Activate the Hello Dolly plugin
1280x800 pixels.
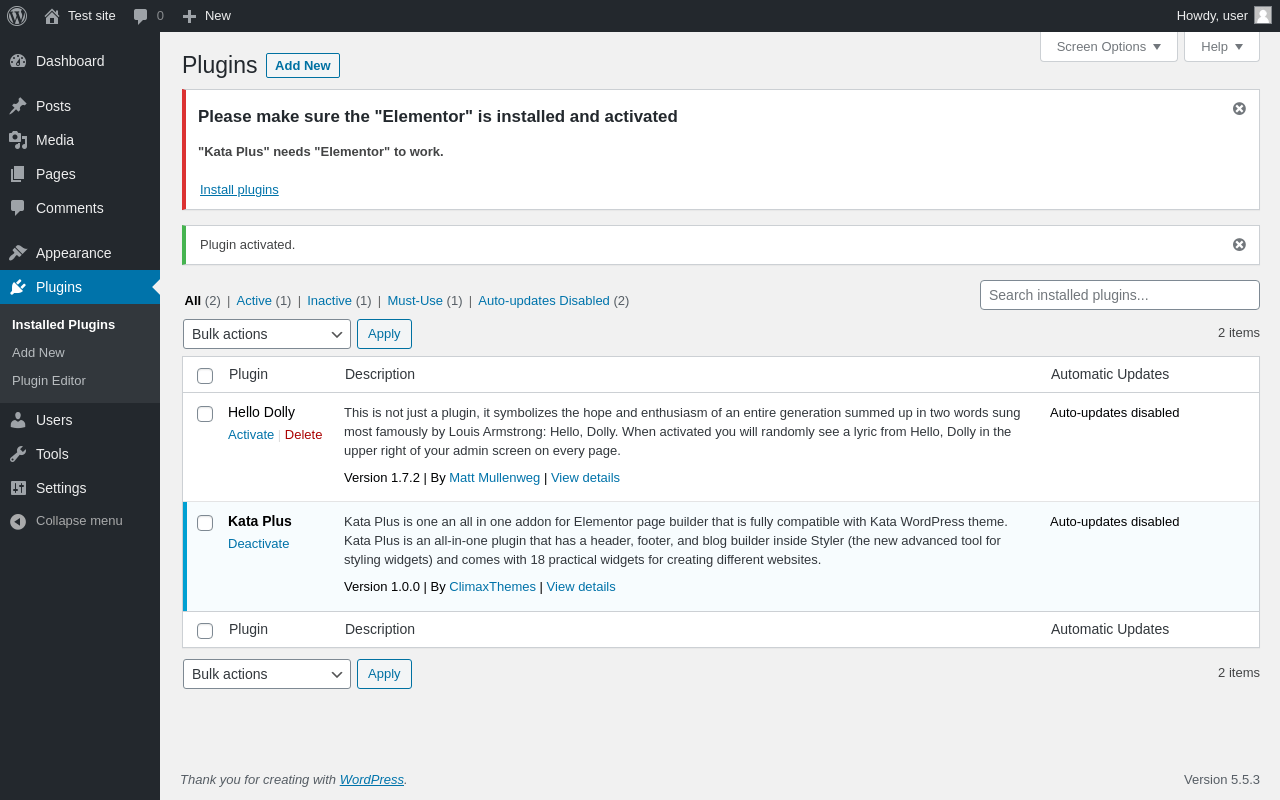251,435
